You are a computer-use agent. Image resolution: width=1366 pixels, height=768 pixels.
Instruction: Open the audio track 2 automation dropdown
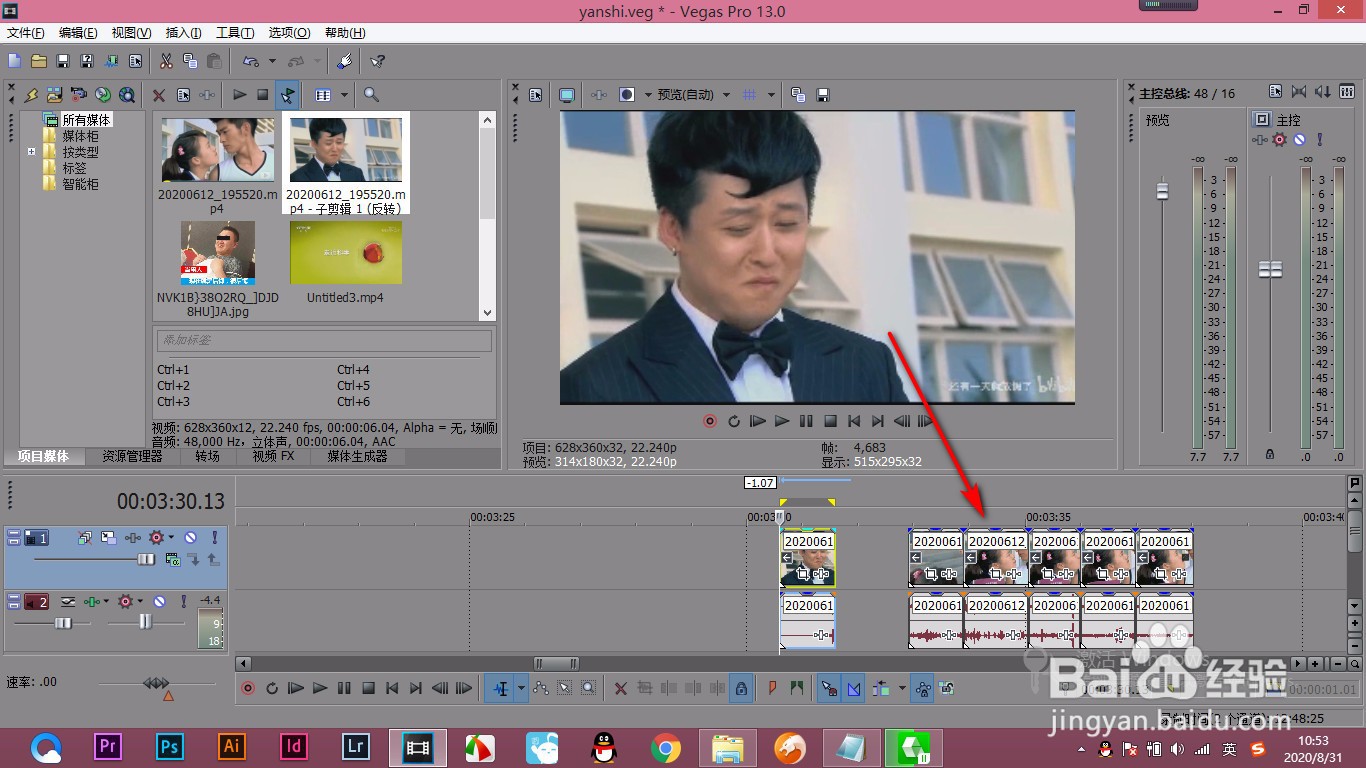click(x=141, y=601)
